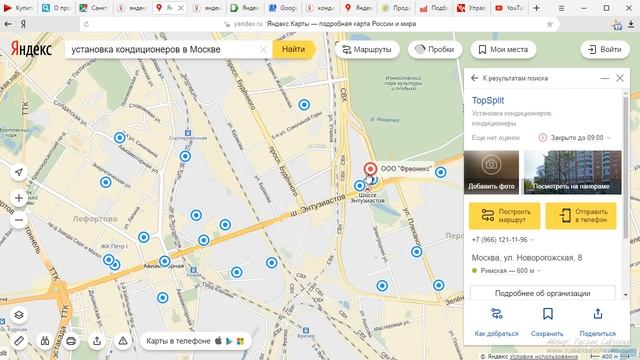This screenshot has height=360, width=640.
Task: Click the selected red ООО Фреоникс marker
Action: pyautogui.click(x=370, y=169)
